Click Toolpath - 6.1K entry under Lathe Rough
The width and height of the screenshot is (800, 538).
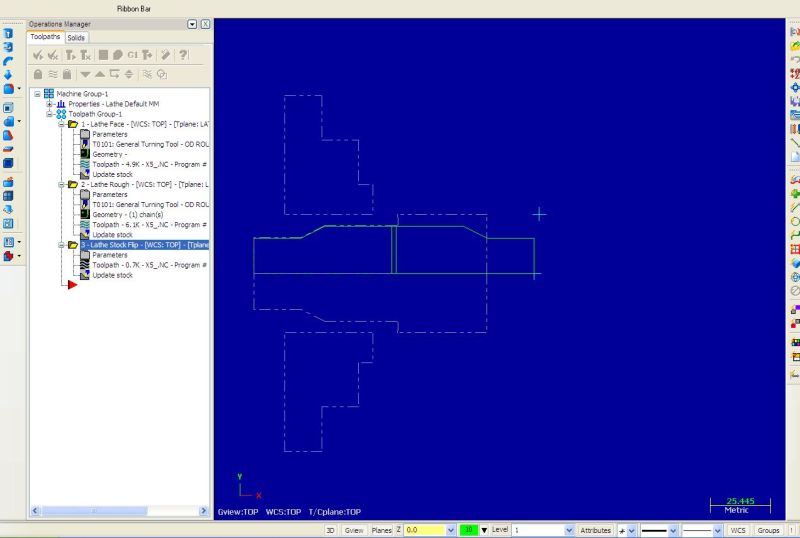149,225
